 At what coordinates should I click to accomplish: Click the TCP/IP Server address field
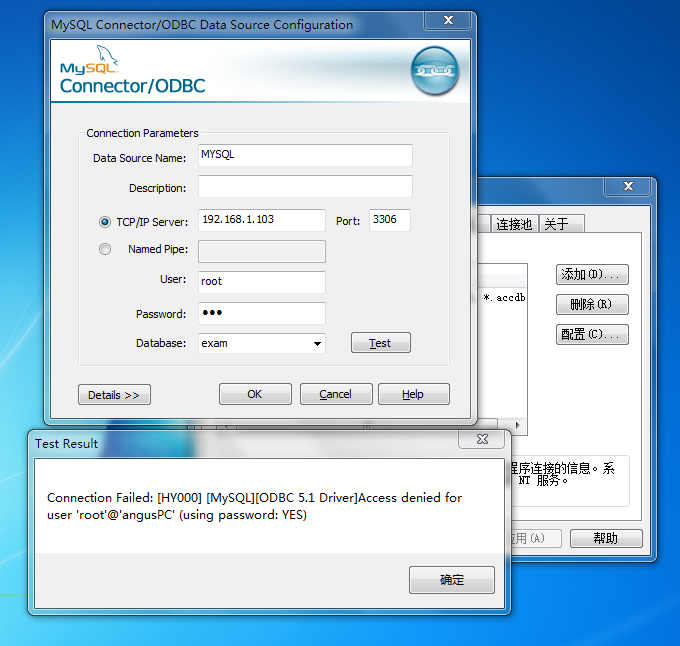click(x=262, y=220)
